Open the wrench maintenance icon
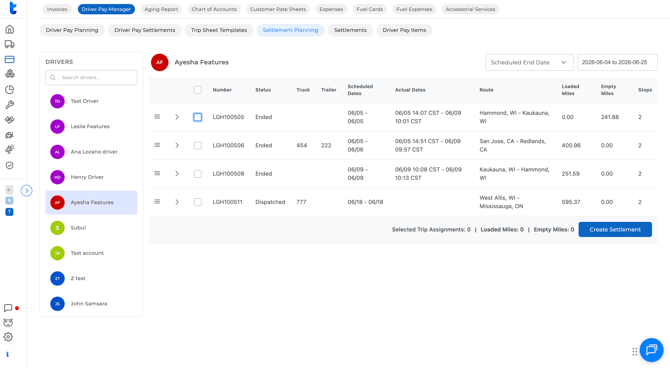The width and height of the screenshot is (670, 368). (9, 105)
